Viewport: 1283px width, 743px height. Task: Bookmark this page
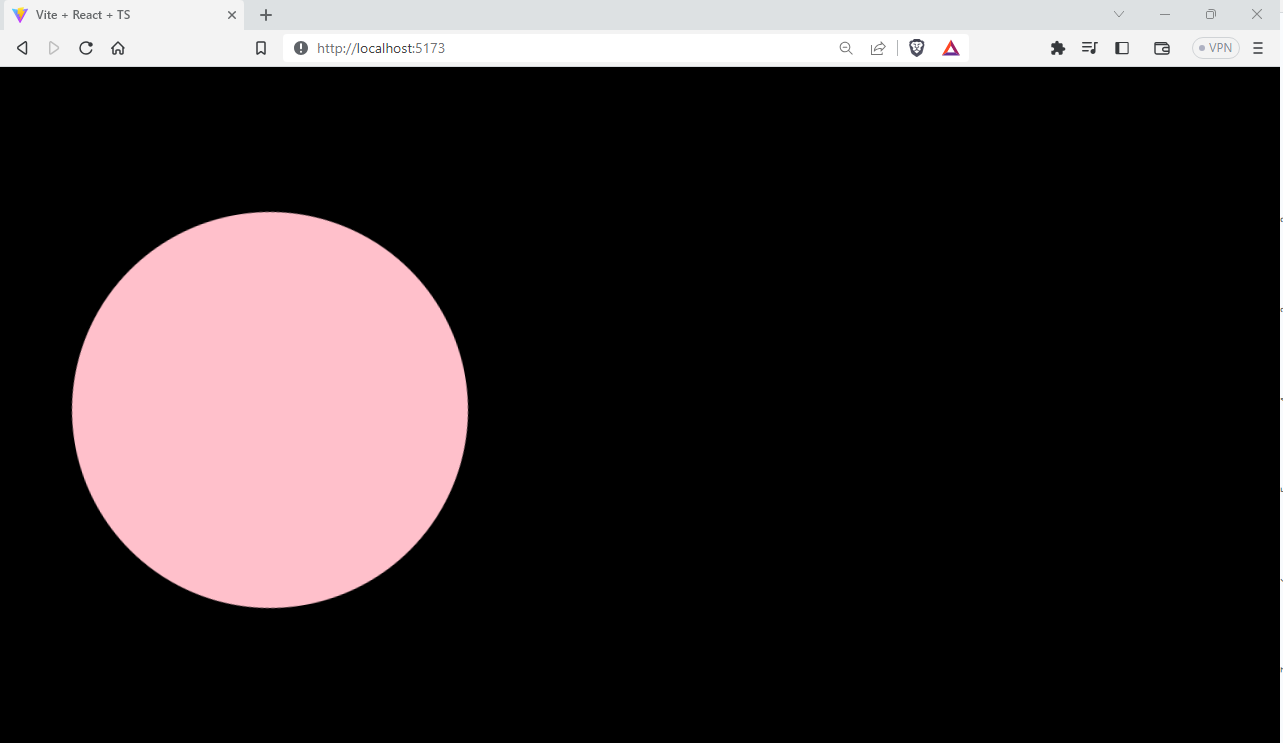(261, 48)
